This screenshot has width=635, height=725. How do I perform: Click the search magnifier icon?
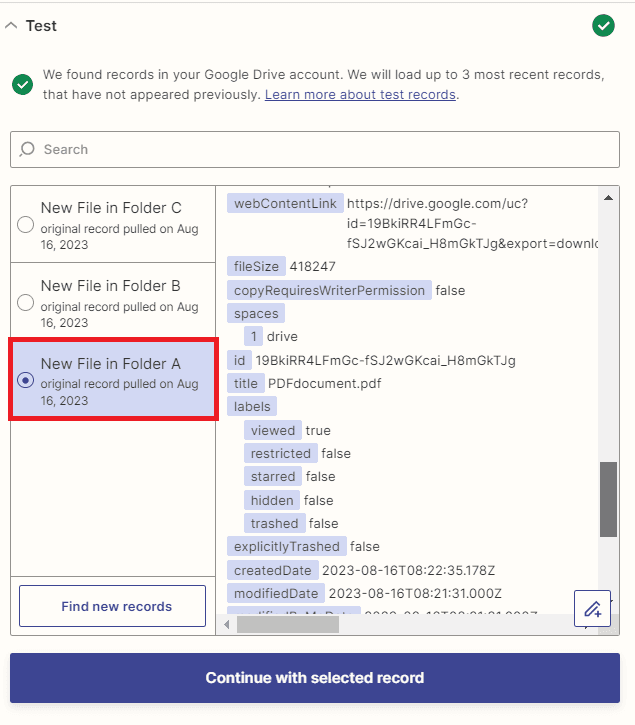[x=27, y=149]
